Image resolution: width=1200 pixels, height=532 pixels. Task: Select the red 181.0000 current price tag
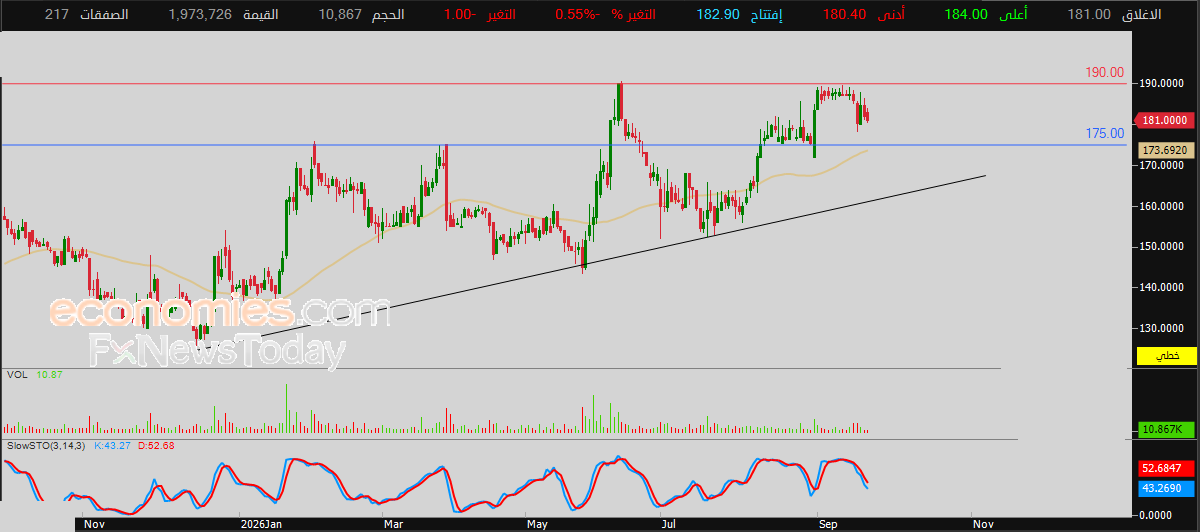tap(1166, 120)
